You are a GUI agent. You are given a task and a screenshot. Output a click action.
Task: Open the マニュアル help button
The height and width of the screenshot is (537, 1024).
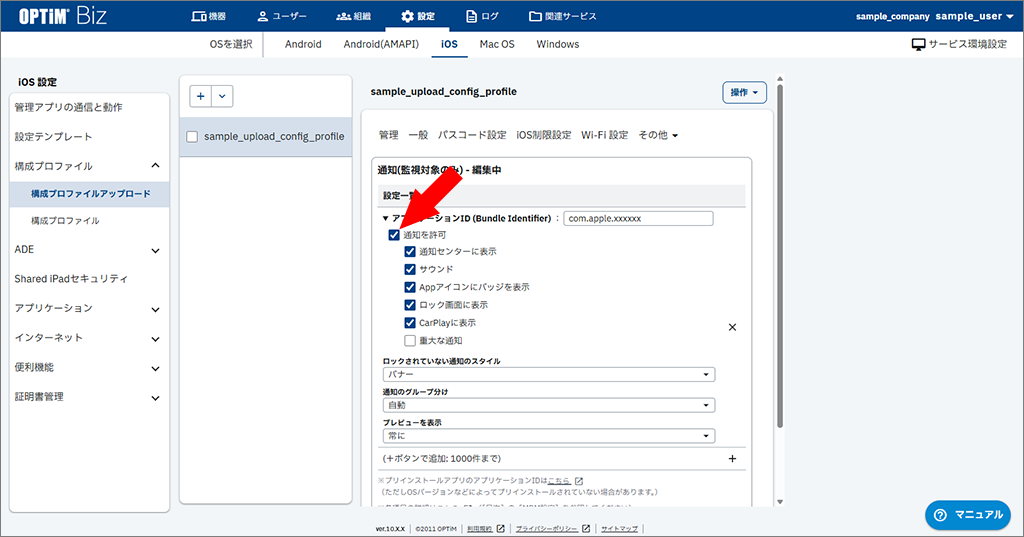[x=968, y=515]
